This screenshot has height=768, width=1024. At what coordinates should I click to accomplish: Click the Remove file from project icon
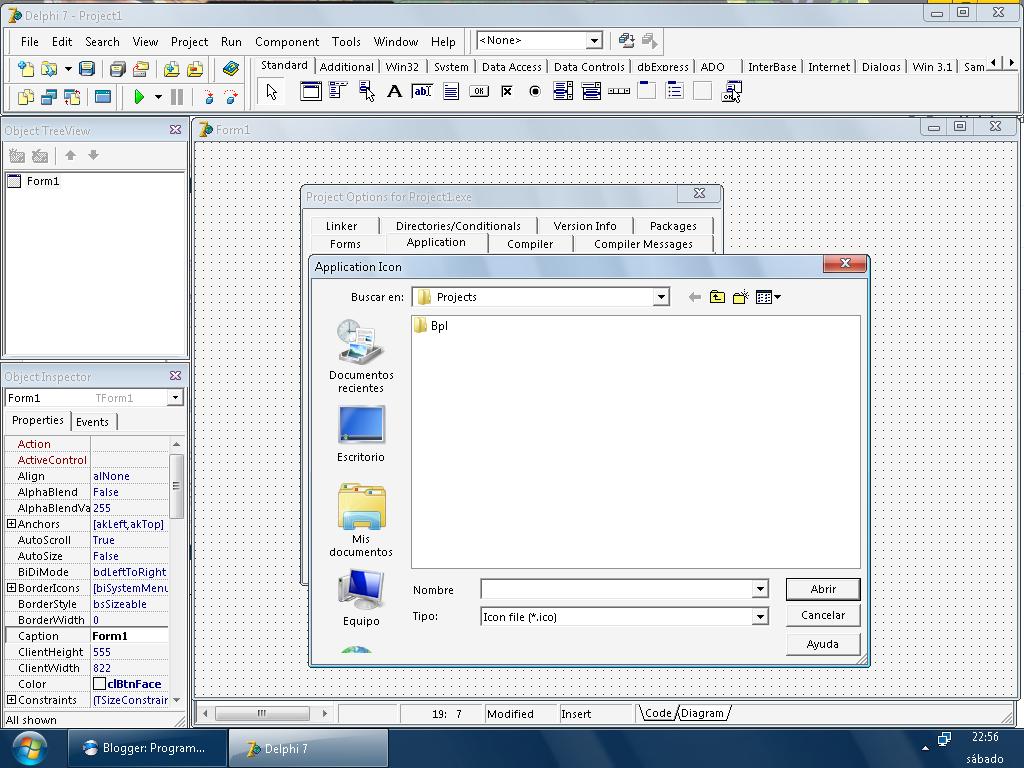tap(195, 69)
